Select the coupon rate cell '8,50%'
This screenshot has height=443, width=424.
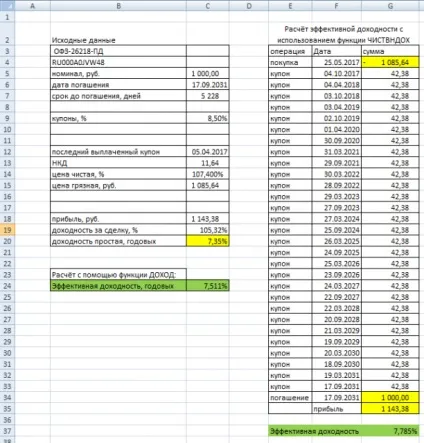208,118
